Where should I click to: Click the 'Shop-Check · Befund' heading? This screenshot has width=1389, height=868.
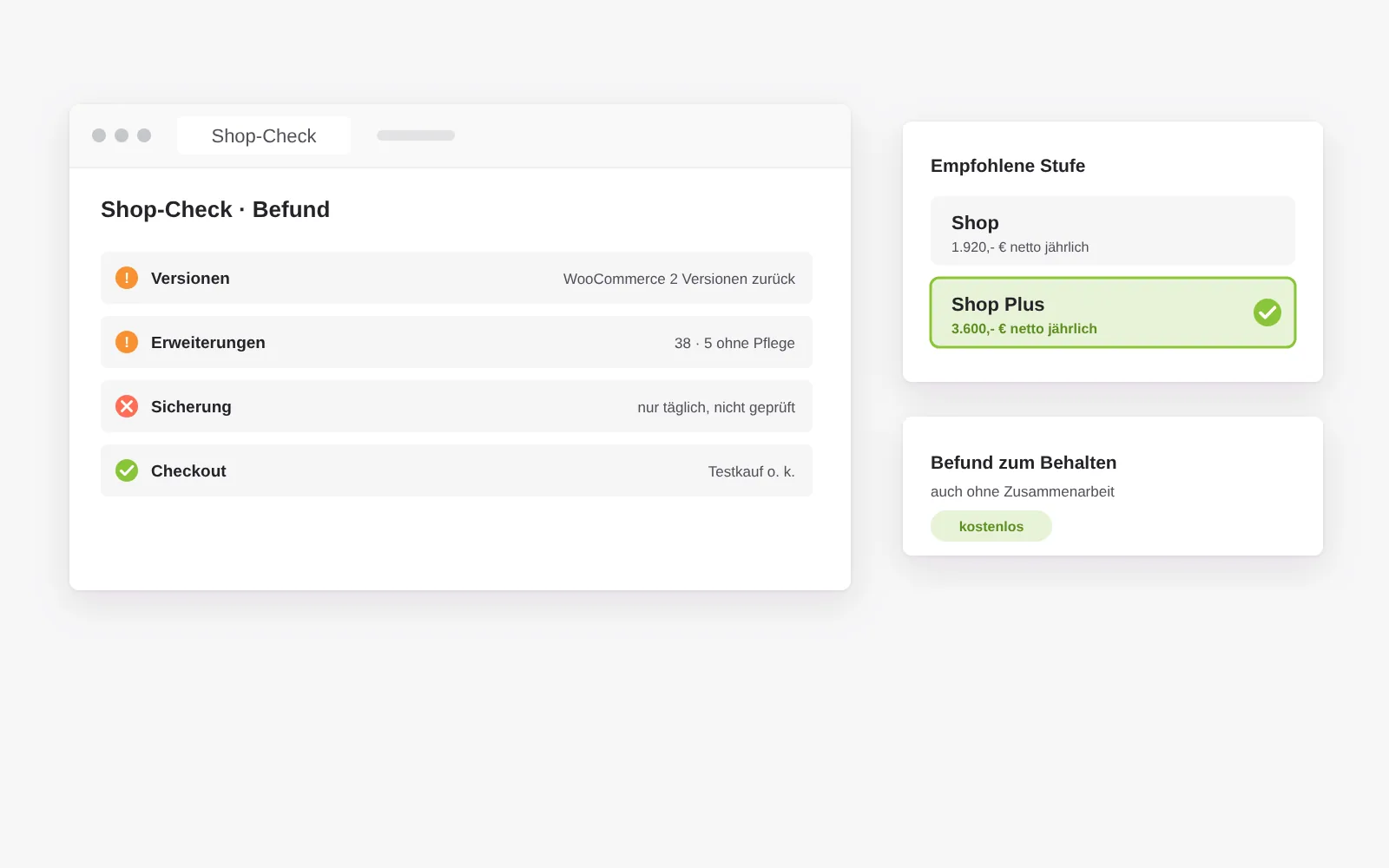[x=215, y=209]
